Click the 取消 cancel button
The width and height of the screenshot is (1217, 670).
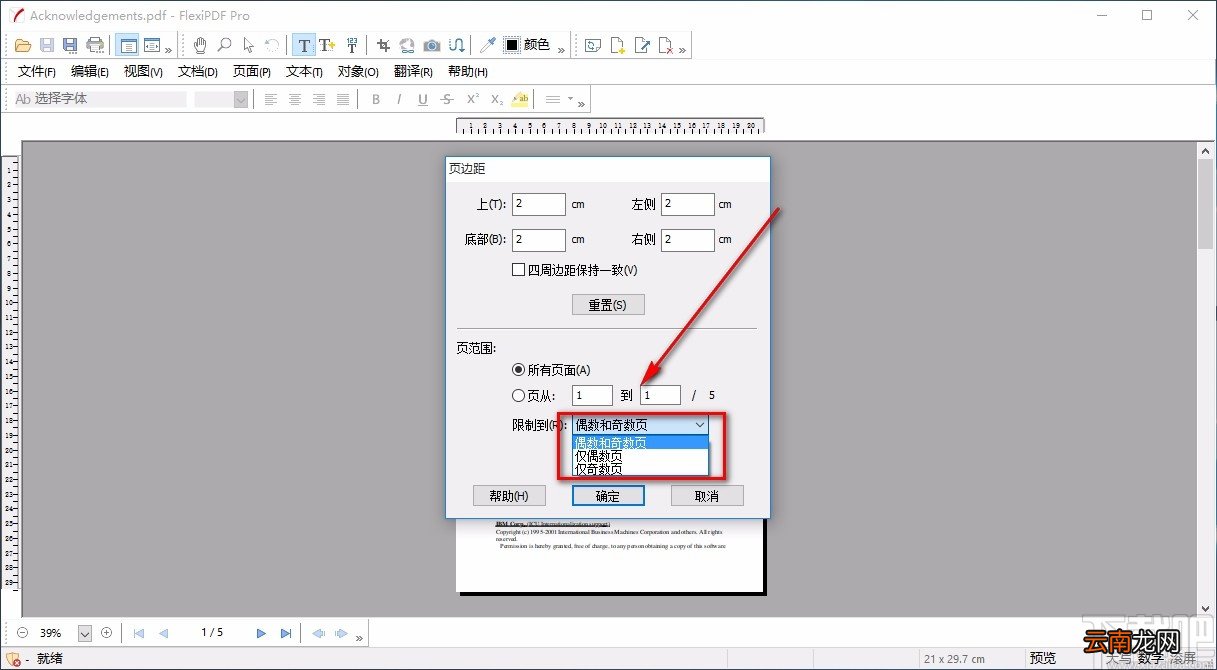708,496
